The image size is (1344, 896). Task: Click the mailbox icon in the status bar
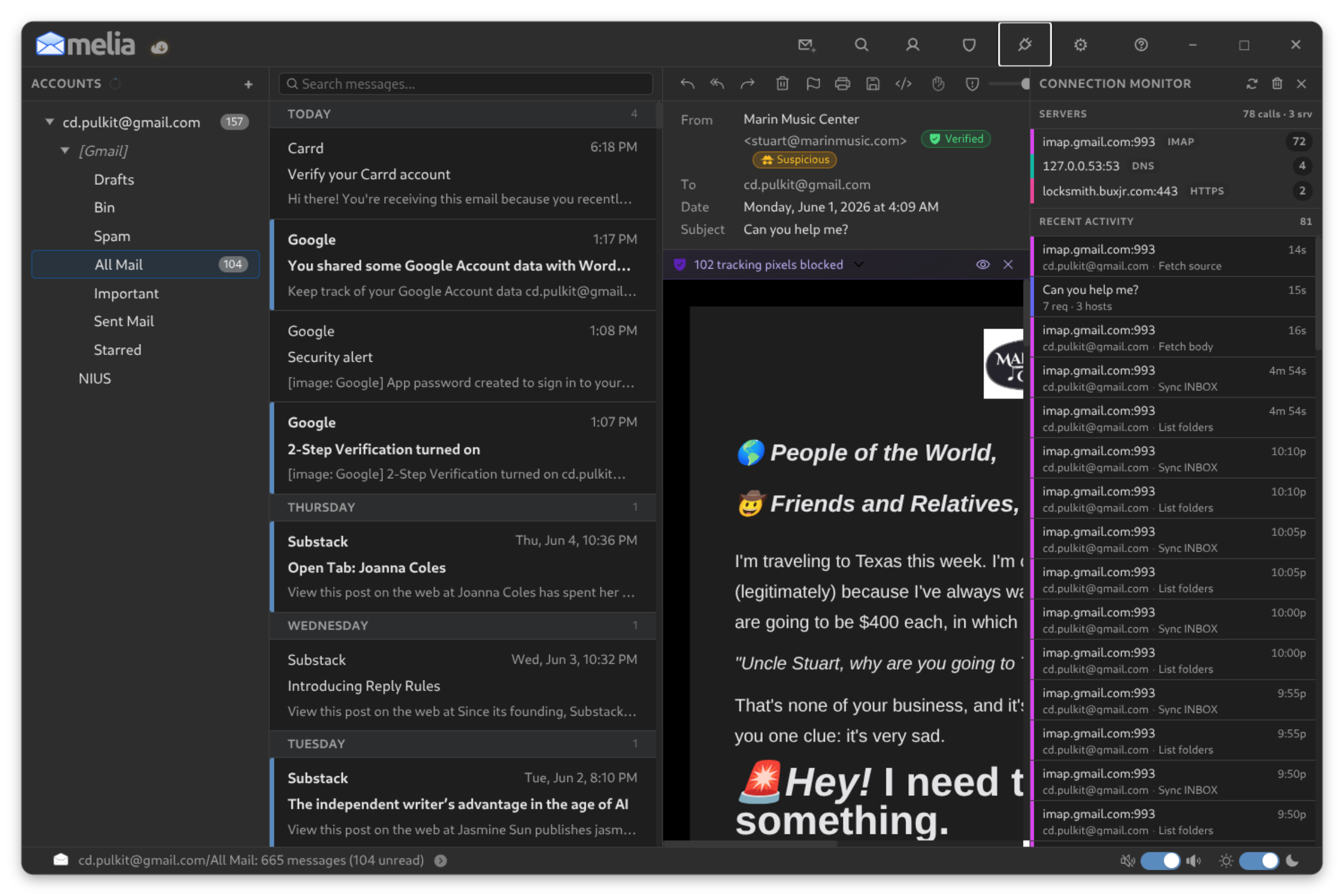click(x=60, y=860)
